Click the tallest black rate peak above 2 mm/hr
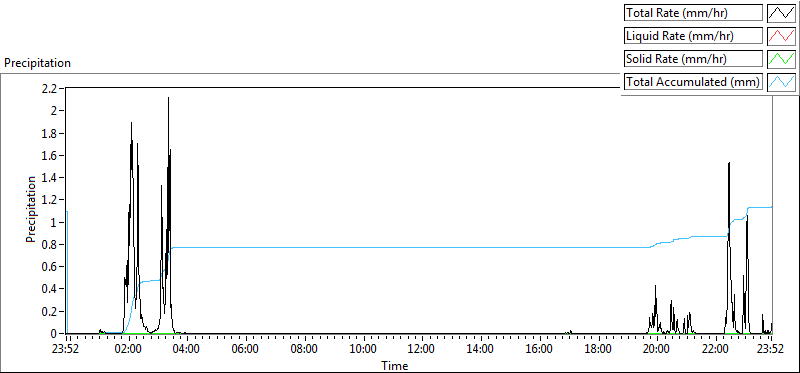 [x=168, y=99]
